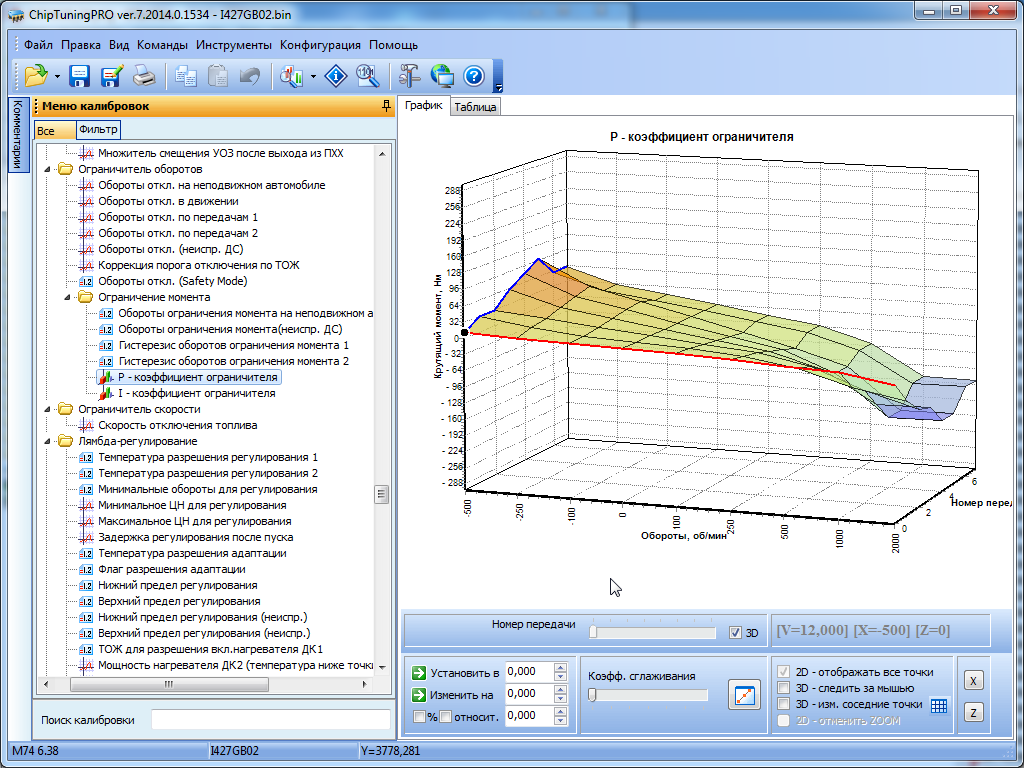Switch to the 'Таблица' tab
The height and width of the screenshot is (768, 1024).
click(475, 107)
